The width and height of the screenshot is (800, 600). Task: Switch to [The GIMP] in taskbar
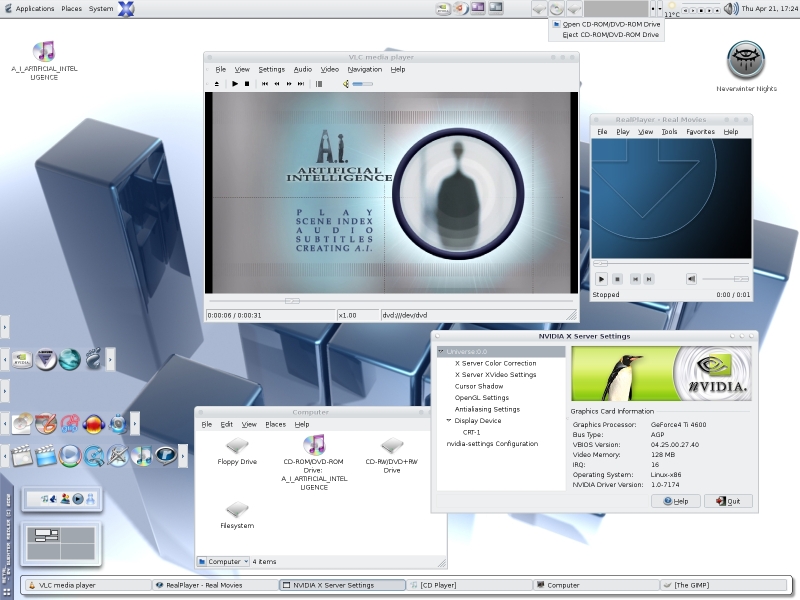tap(723, 585)
